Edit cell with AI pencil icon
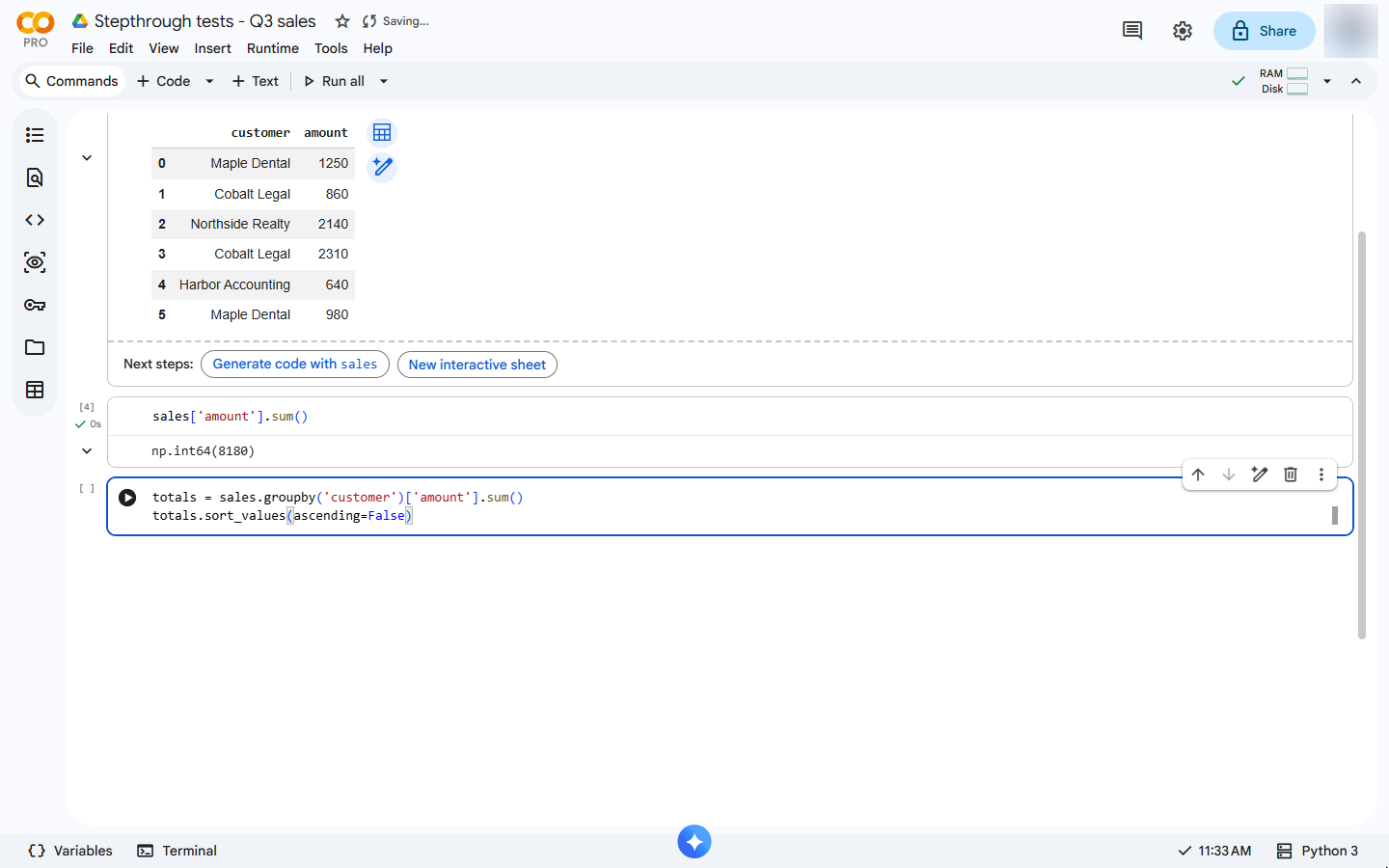This screenshot has height=868, width=1389. pos(1260,475)
